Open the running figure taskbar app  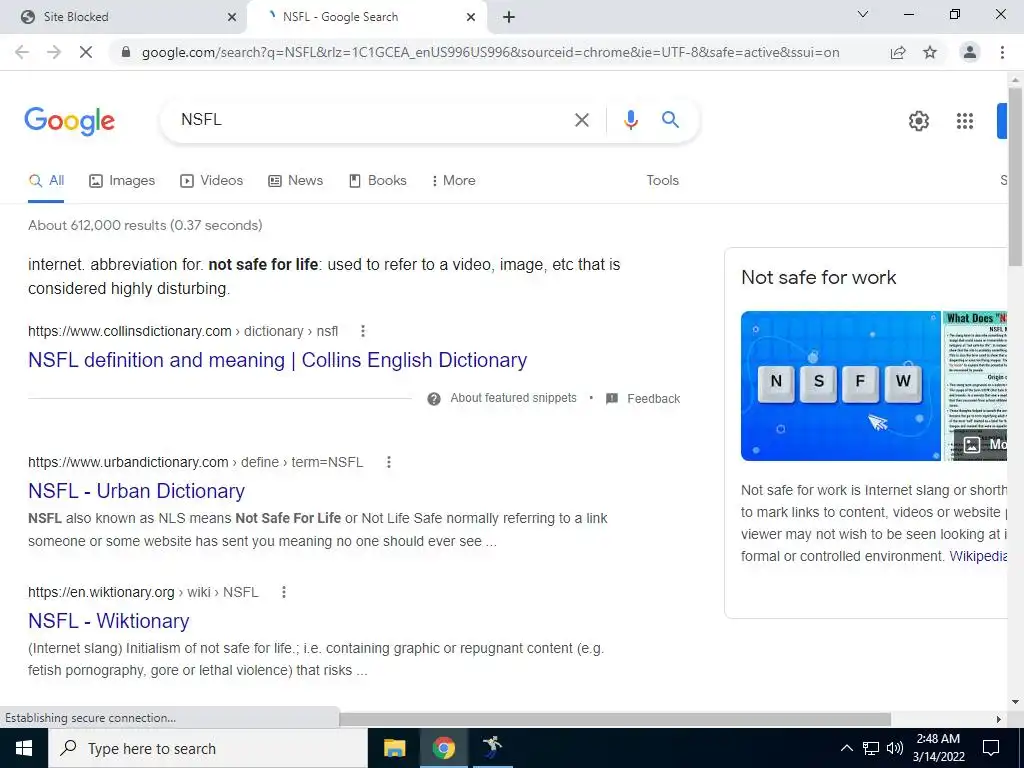[492, 747]
